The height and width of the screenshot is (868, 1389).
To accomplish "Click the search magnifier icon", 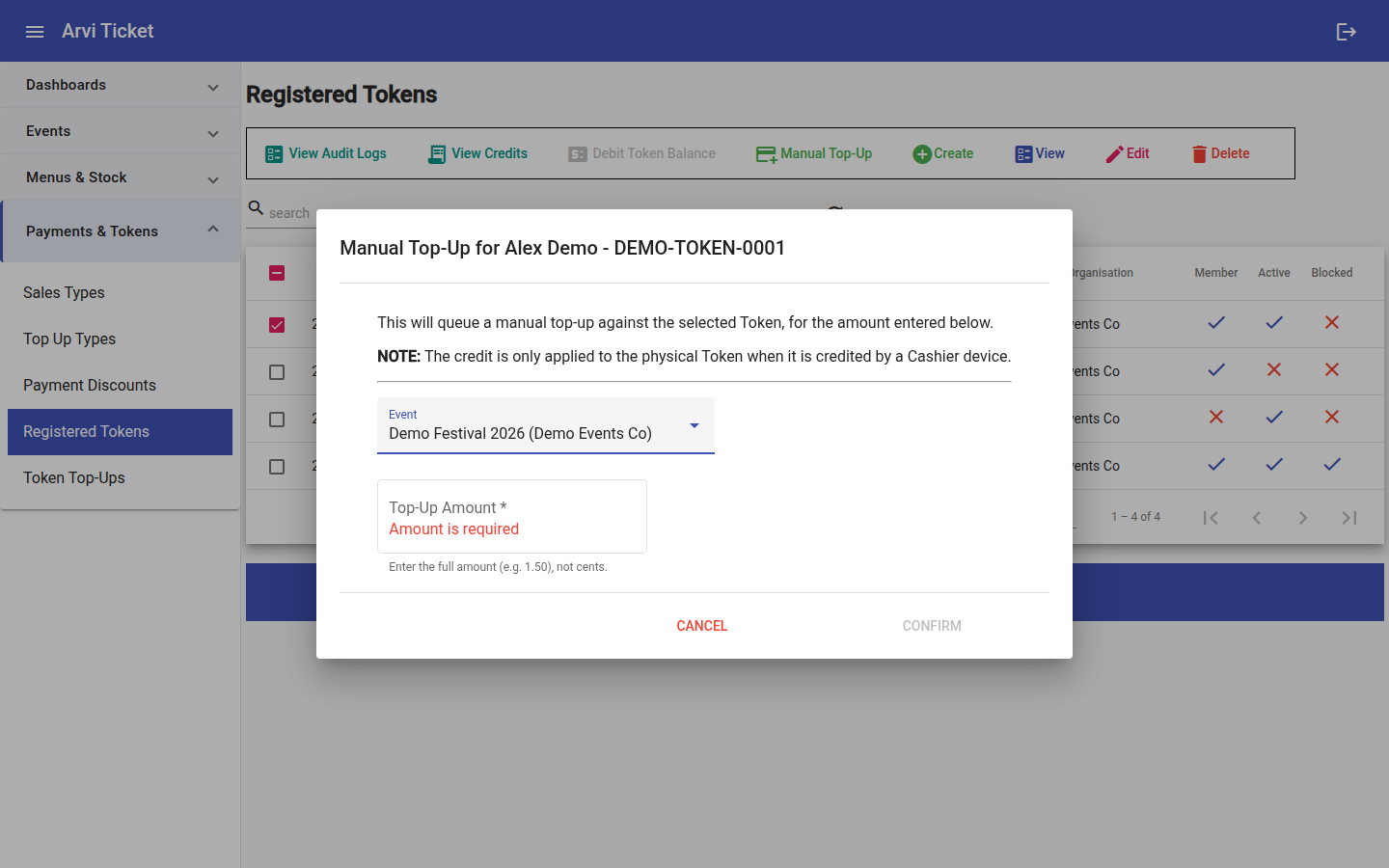I will 256,208.
